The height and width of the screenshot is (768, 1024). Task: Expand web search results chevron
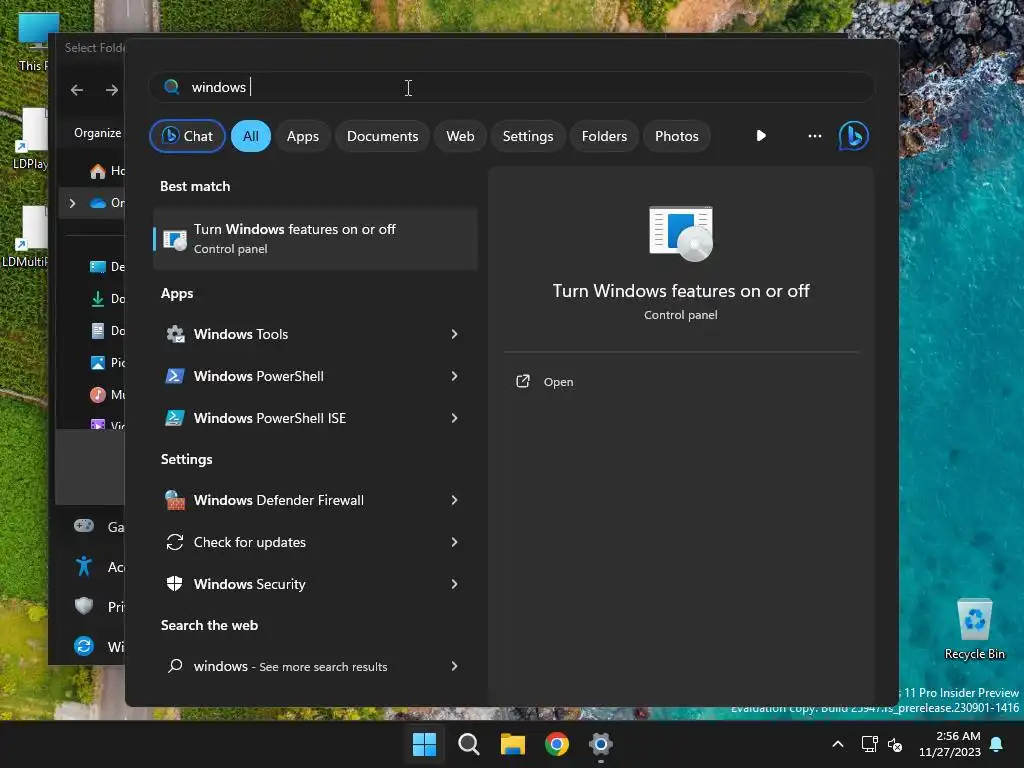coord(455,666)
